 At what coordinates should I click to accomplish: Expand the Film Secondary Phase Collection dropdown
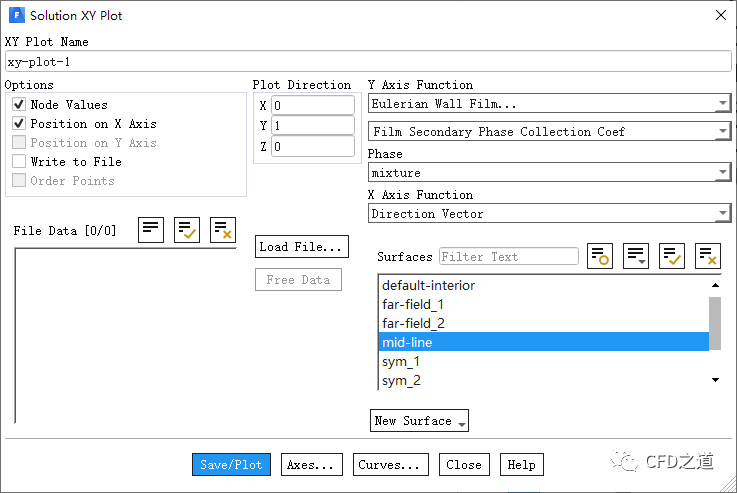coord(549,132)
